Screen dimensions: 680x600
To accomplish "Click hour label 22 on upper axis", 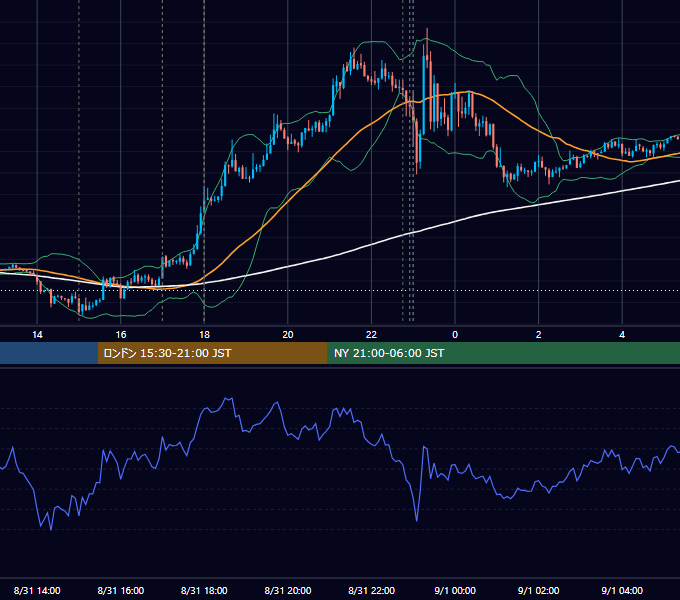I will (372, 335).
